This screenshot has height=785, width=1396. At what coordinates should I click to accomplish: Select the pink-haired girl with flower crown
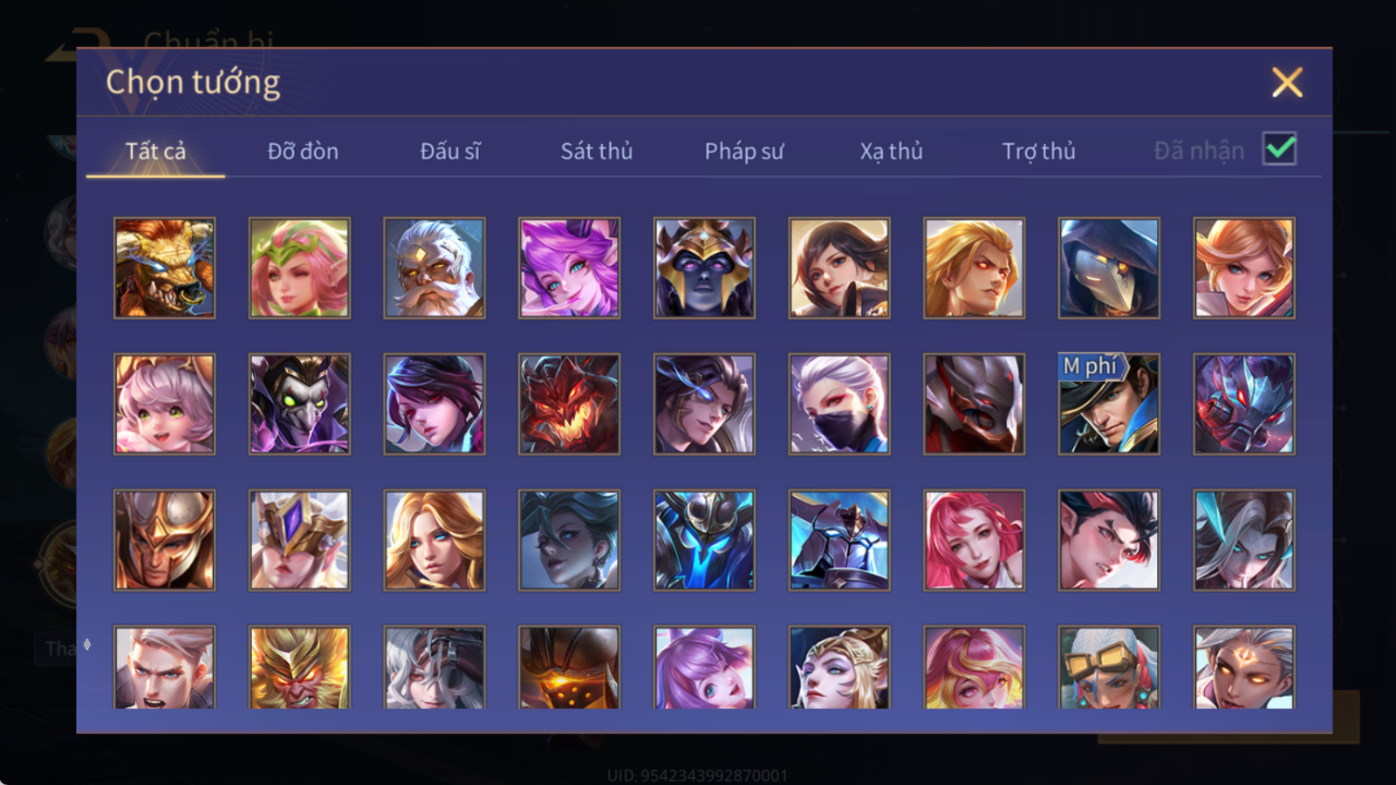(299, 268)
